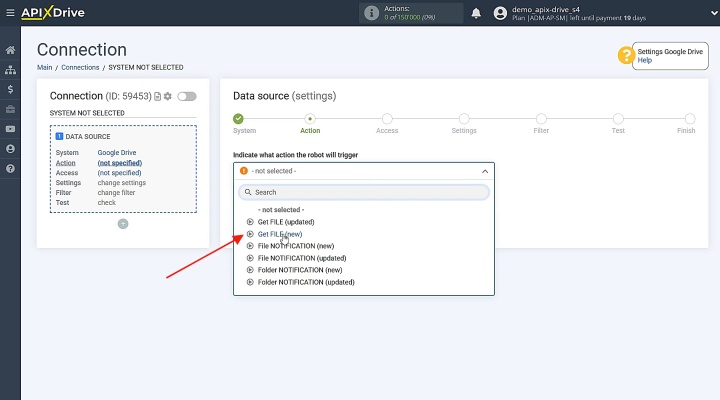This screenshot has width=720, height=400.
Task: Open the profile sidebar icon
Action: tap(10, 149)
